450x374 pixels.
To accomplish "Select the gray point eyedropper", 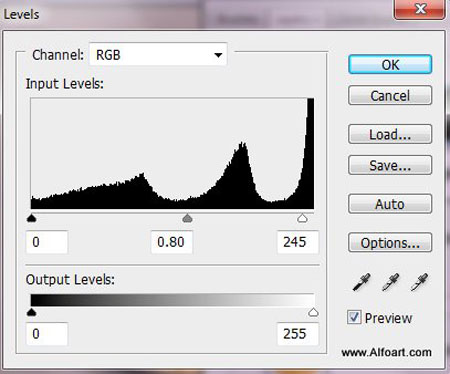I will (390, 282).
